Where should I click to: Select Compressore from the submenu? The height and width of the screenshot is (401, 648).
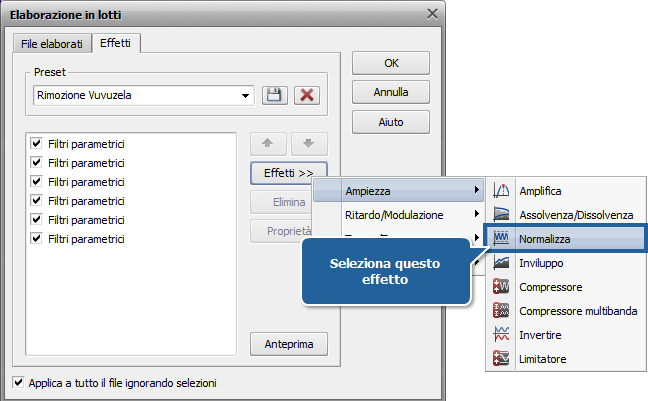(565, 286)
